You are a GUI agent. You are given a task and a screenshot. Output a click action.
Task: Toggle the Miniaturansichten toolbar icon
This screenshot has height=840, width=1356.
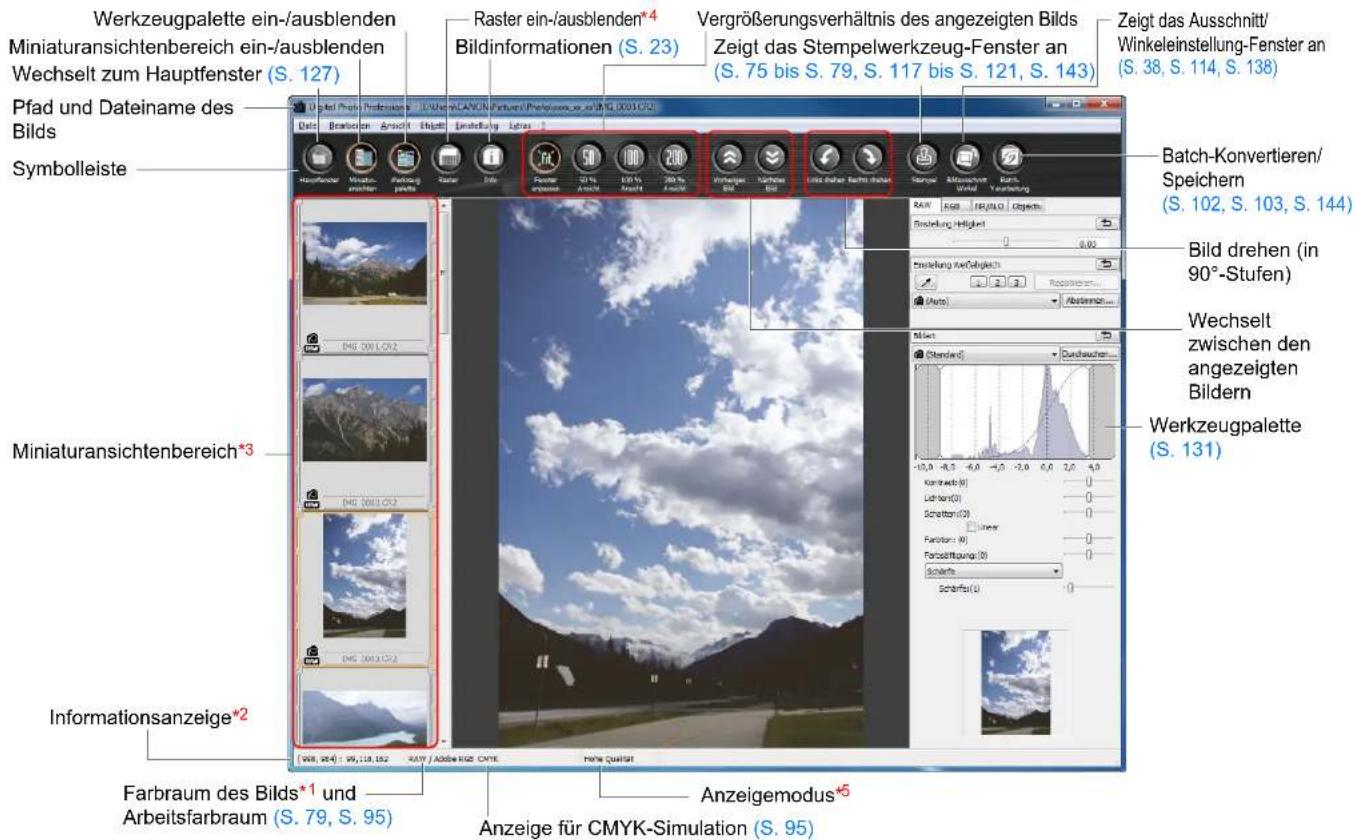point(361,157)
